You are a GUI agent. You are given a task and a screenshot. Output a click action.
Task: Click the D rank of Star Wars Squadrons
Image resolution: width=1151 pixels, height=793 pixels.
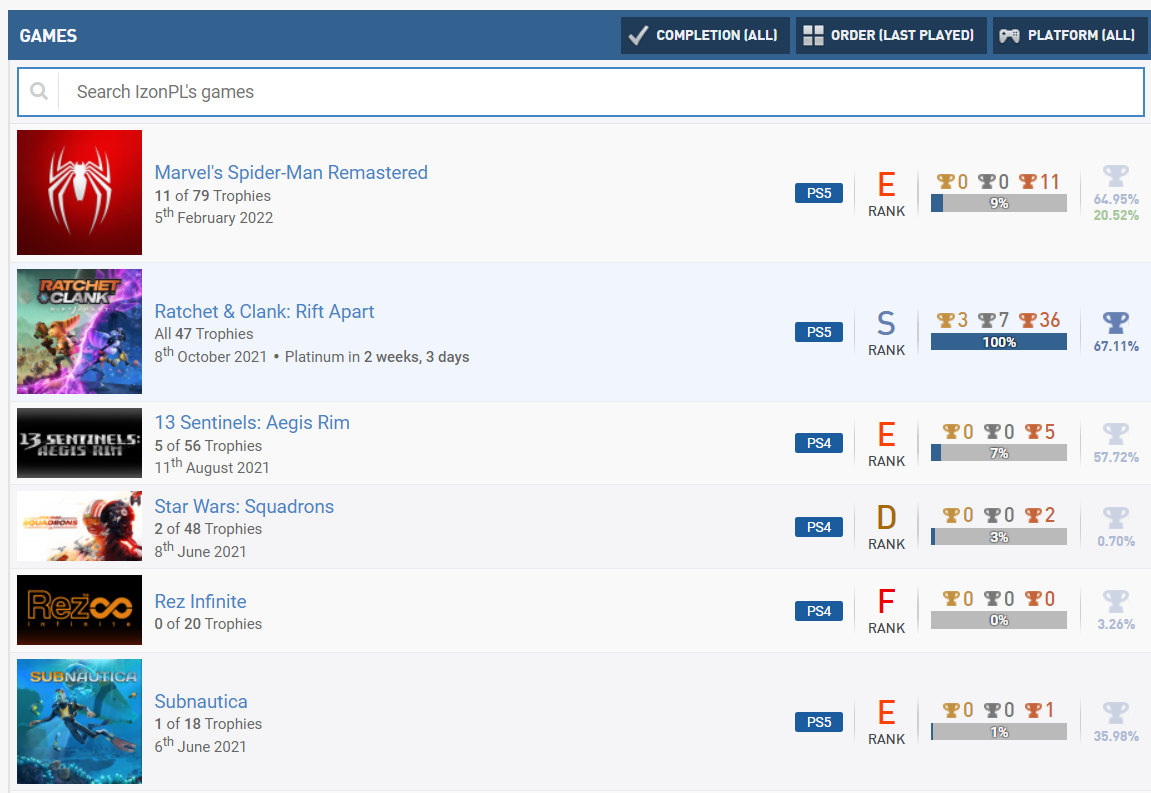coord(886,526)
